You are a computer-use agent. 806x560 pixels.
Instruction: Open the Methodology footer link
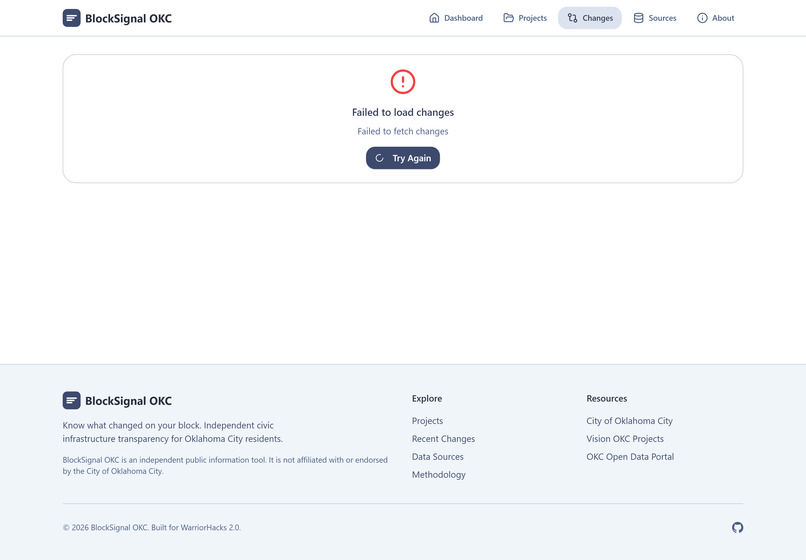438,475
